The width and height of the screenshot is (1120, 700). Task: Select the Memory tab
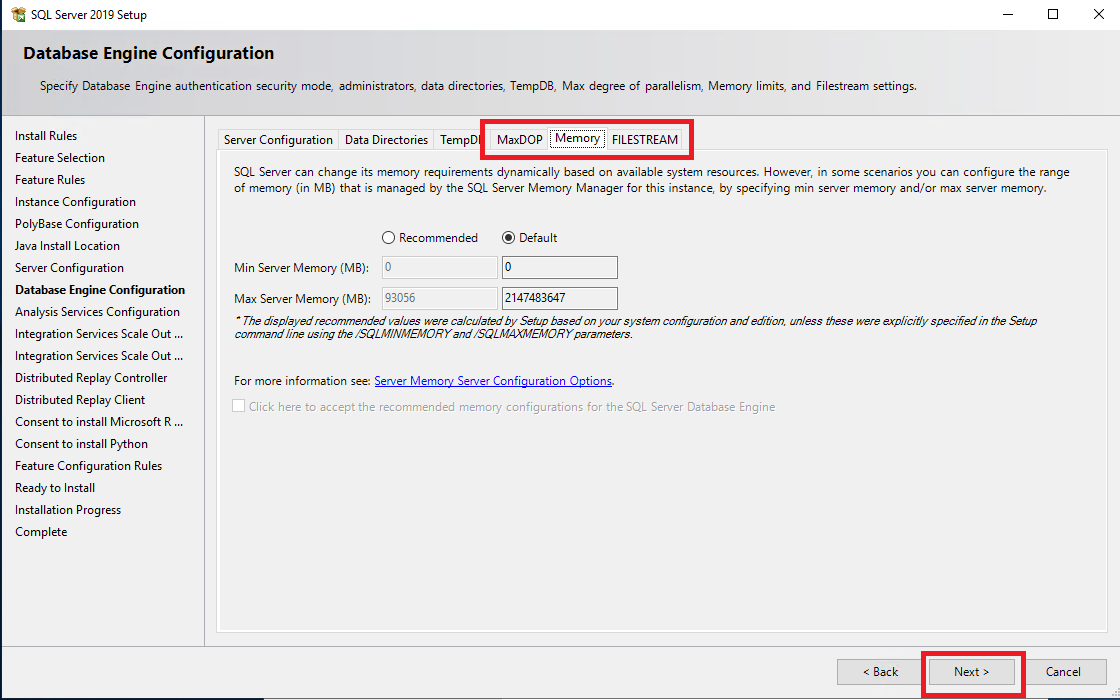click(x=577, y=139)
